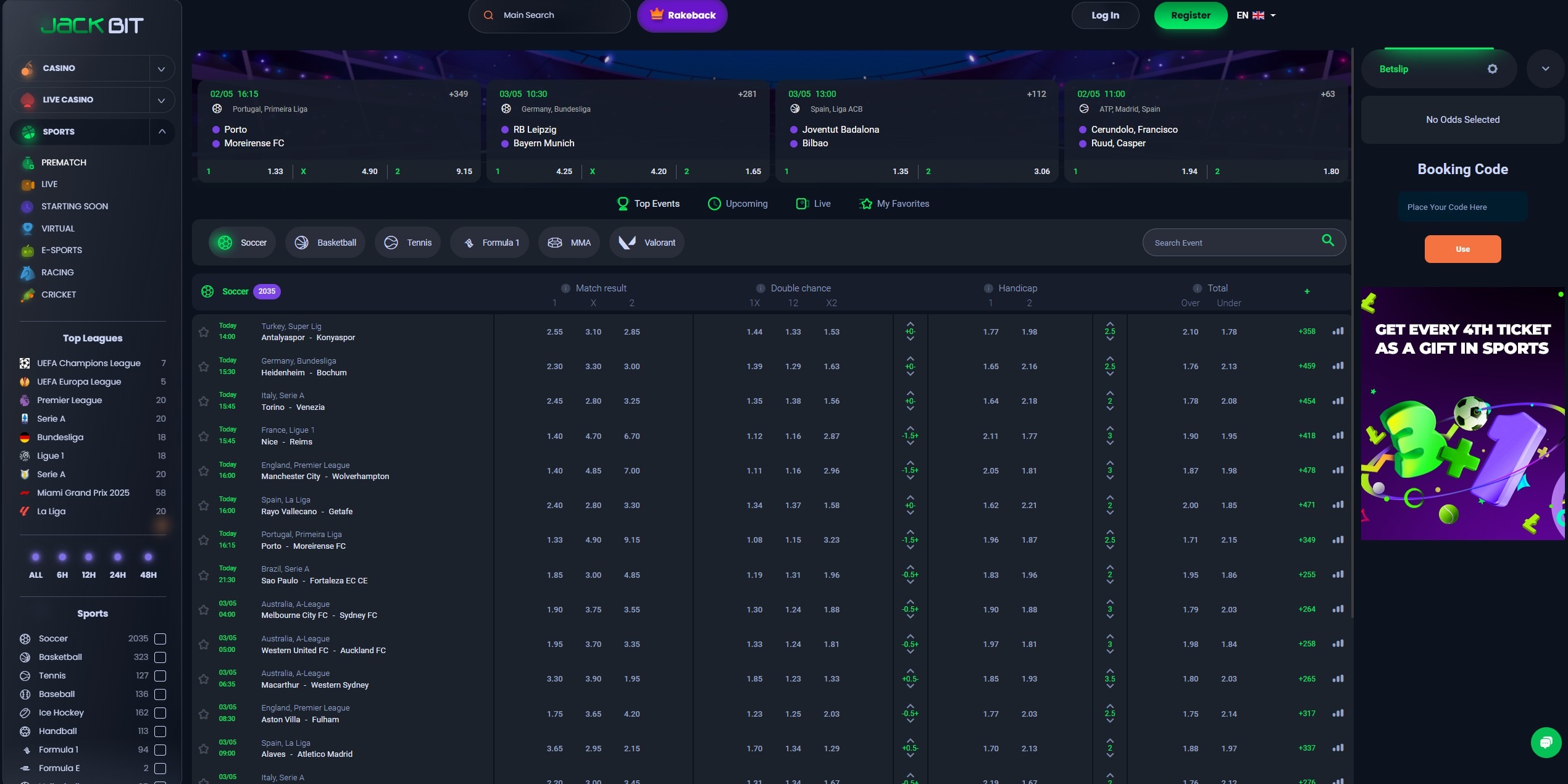Viewport: 1568px width, 784px height.
Task: Switch to the Top Events tab
Action: pos(648,204)
